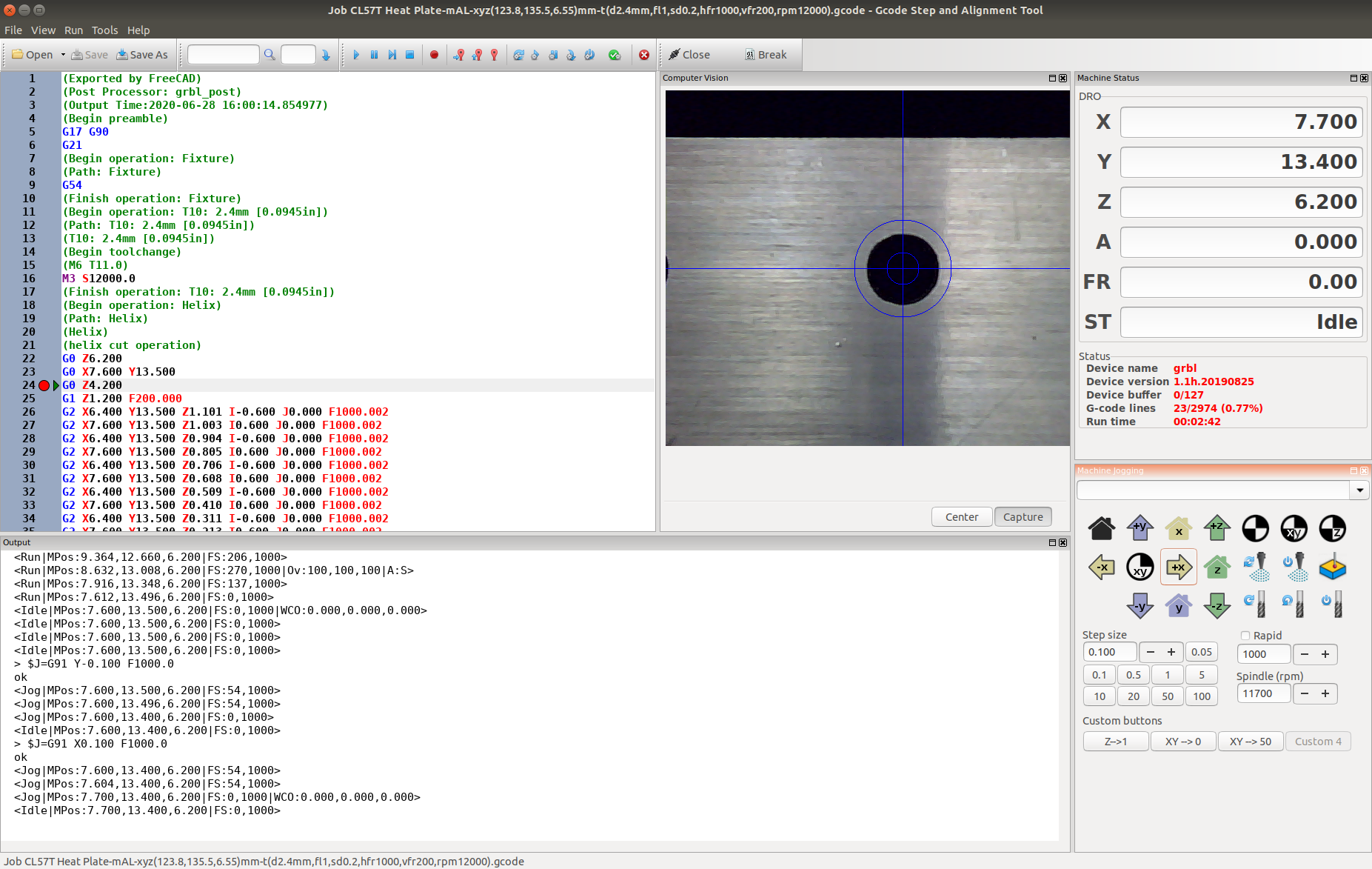This screenshot has height=869, width=1372.
Task: Click the coolant power-off spray icon
Action: [x=1294, y=567]
